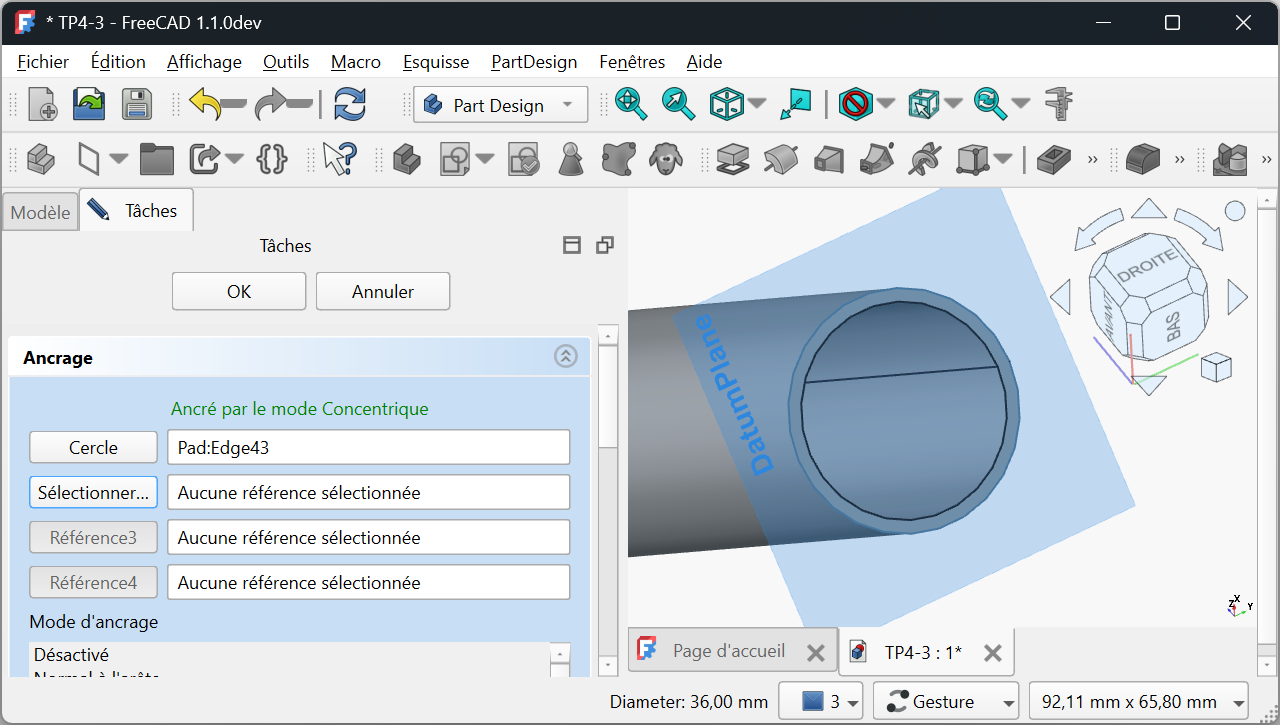Click the blue color swatch in status bar
This screenshot has width=1280, height=725.
click(812, 702)
